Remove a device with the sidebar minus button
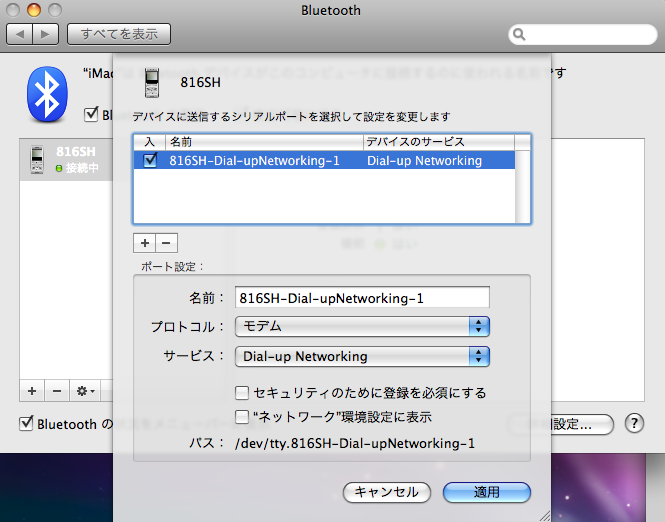Image resolution: width=665 pixels, height=522 pixels. (57, 391)
